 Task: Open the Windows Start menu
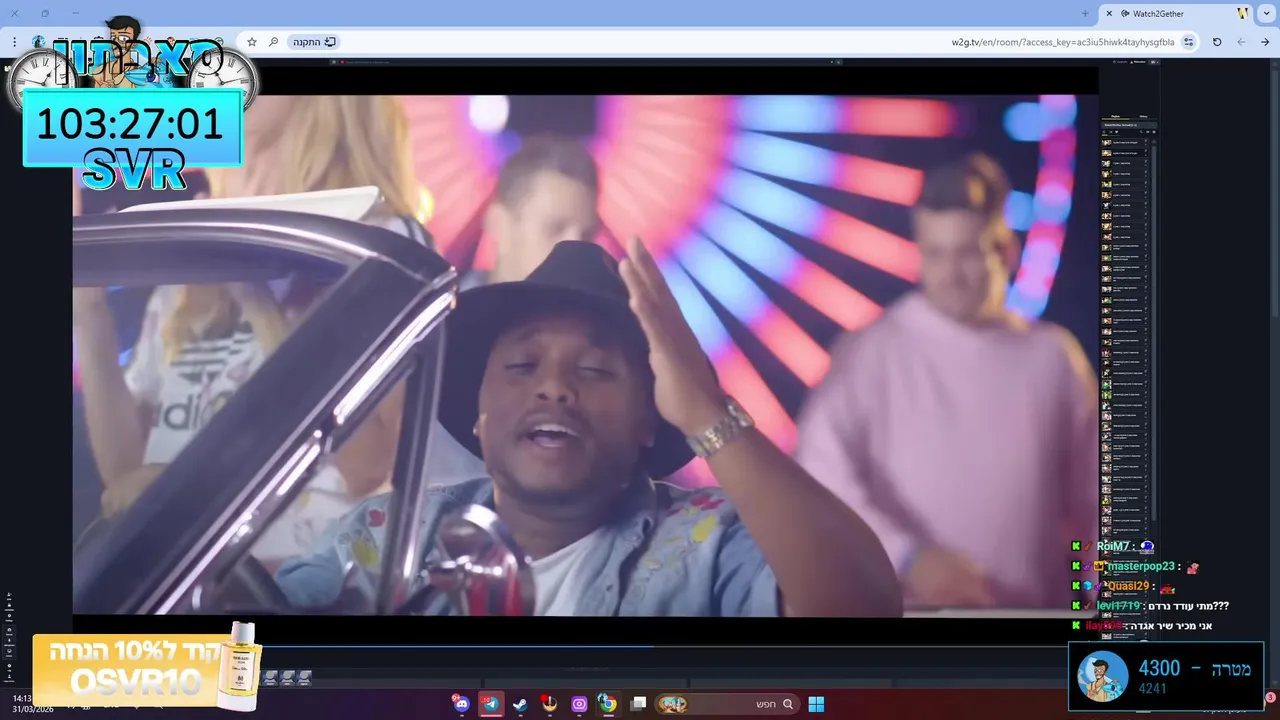tap(816, 704)
